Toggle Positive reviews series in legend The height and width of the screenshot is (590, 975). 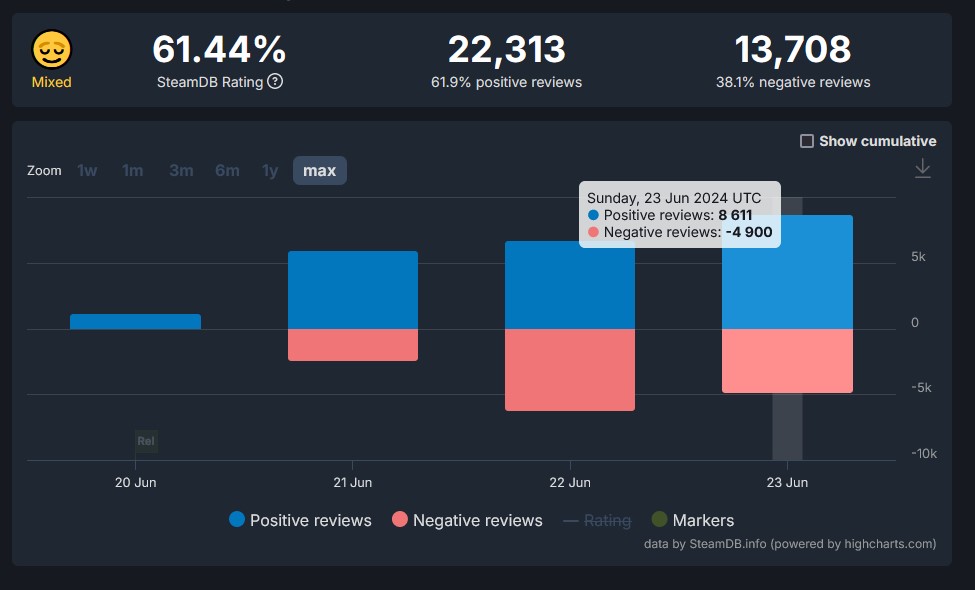300,520
